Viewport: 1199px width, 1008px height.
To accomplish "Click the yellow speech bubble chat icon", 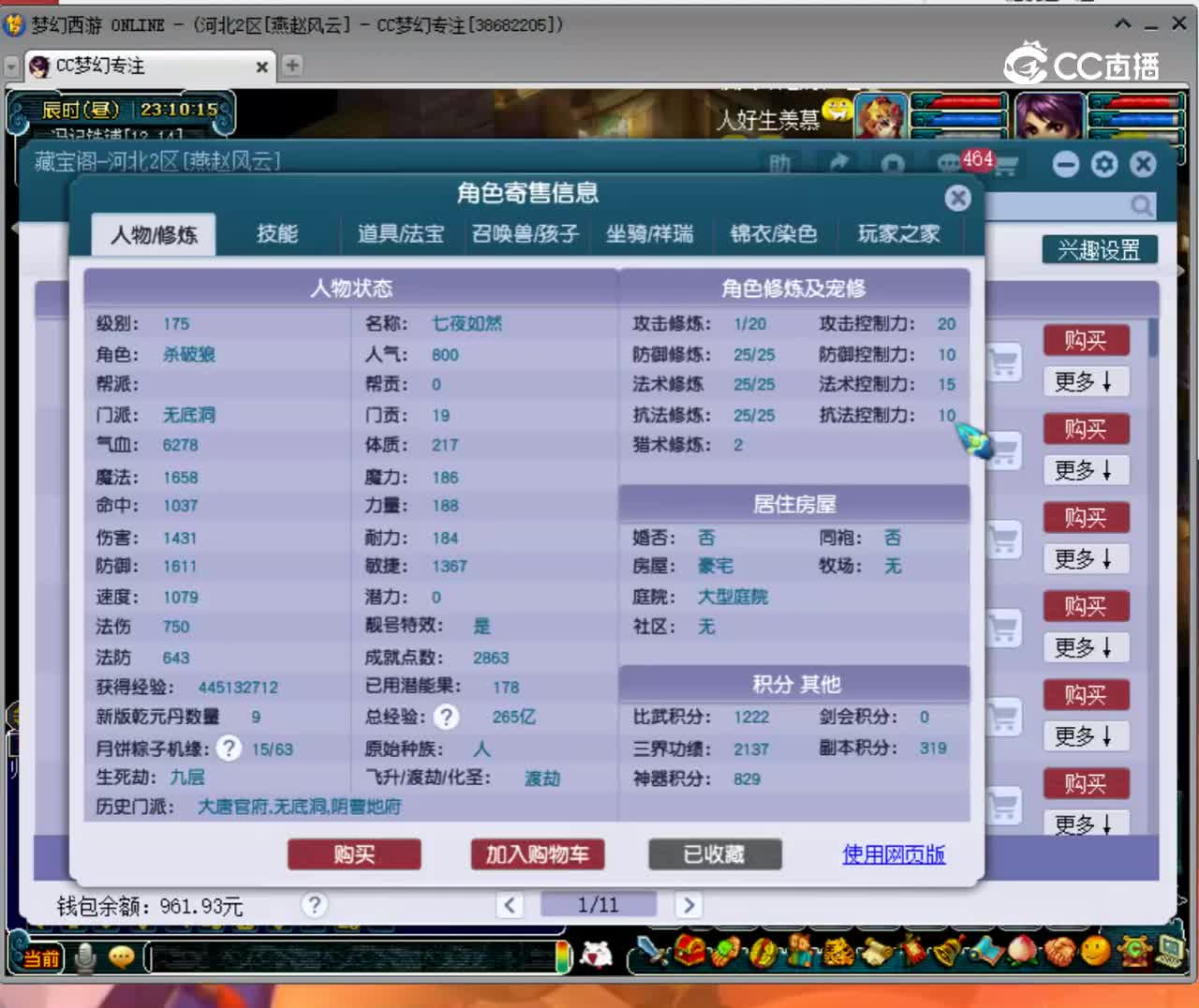I will [122, 957].
